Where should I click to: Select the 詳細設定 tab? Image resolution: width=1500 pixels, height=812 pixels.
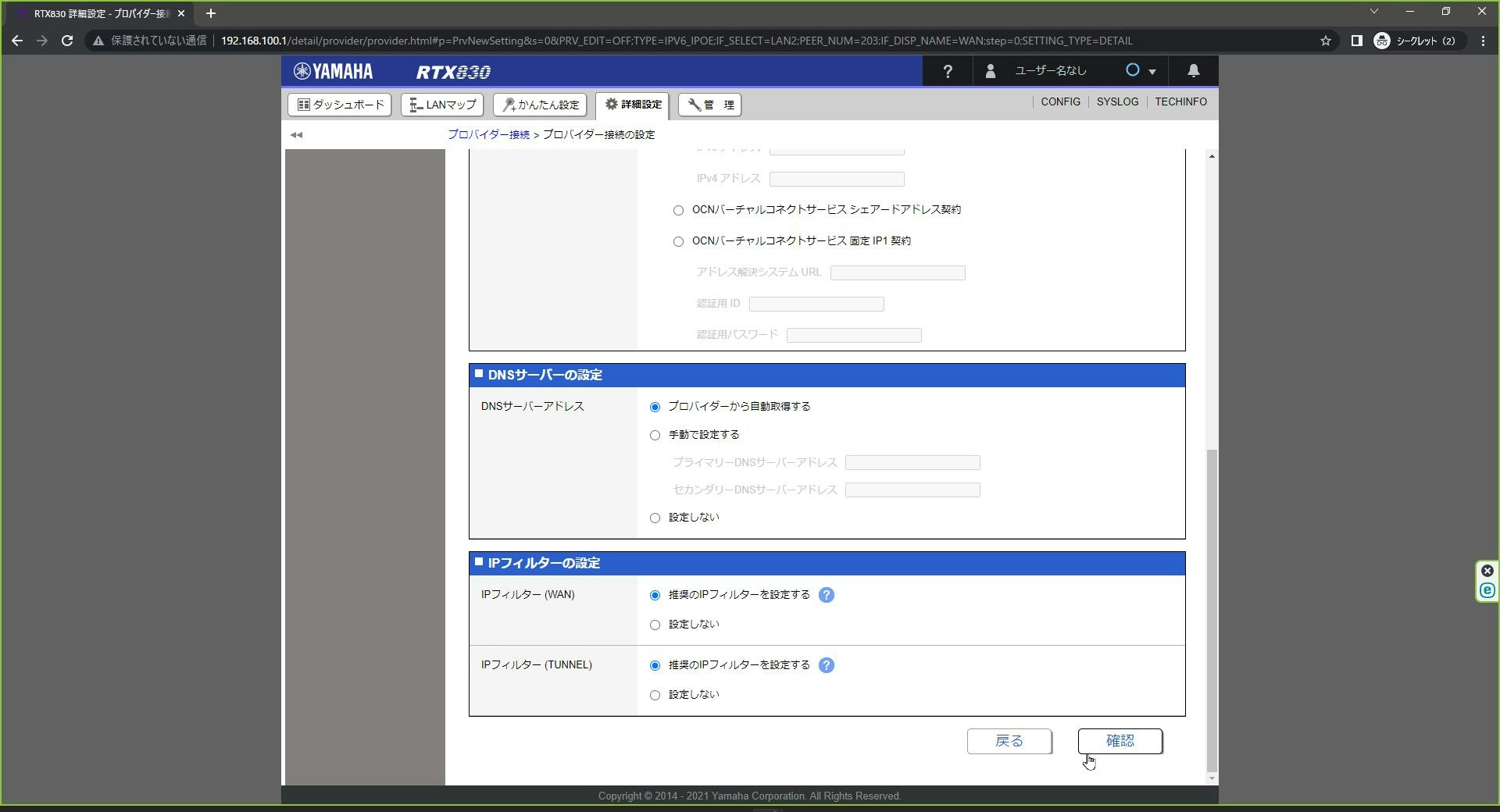tap(632, 105)
